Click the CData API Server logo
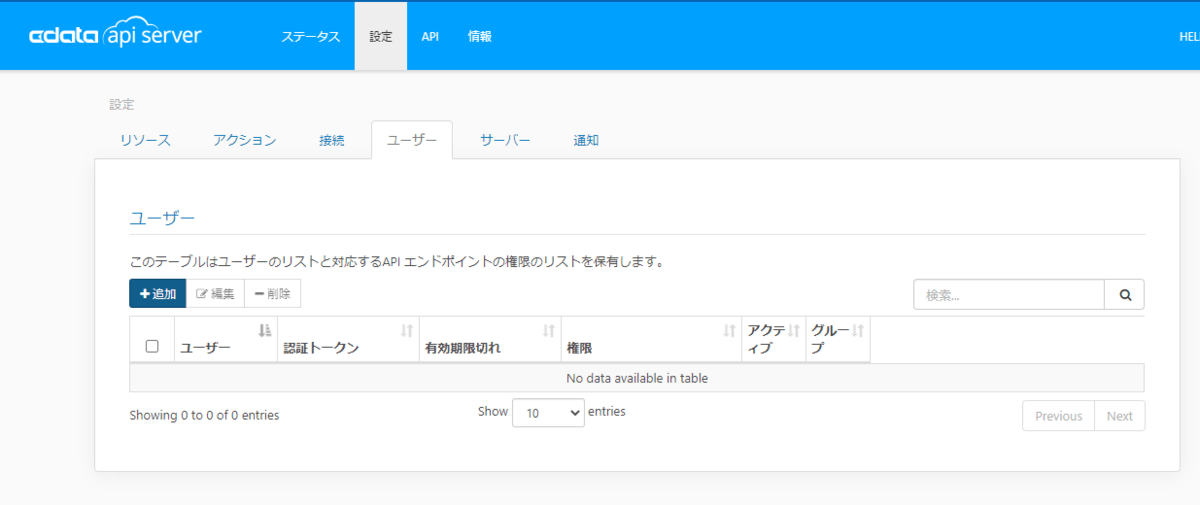 coord(115,36)
